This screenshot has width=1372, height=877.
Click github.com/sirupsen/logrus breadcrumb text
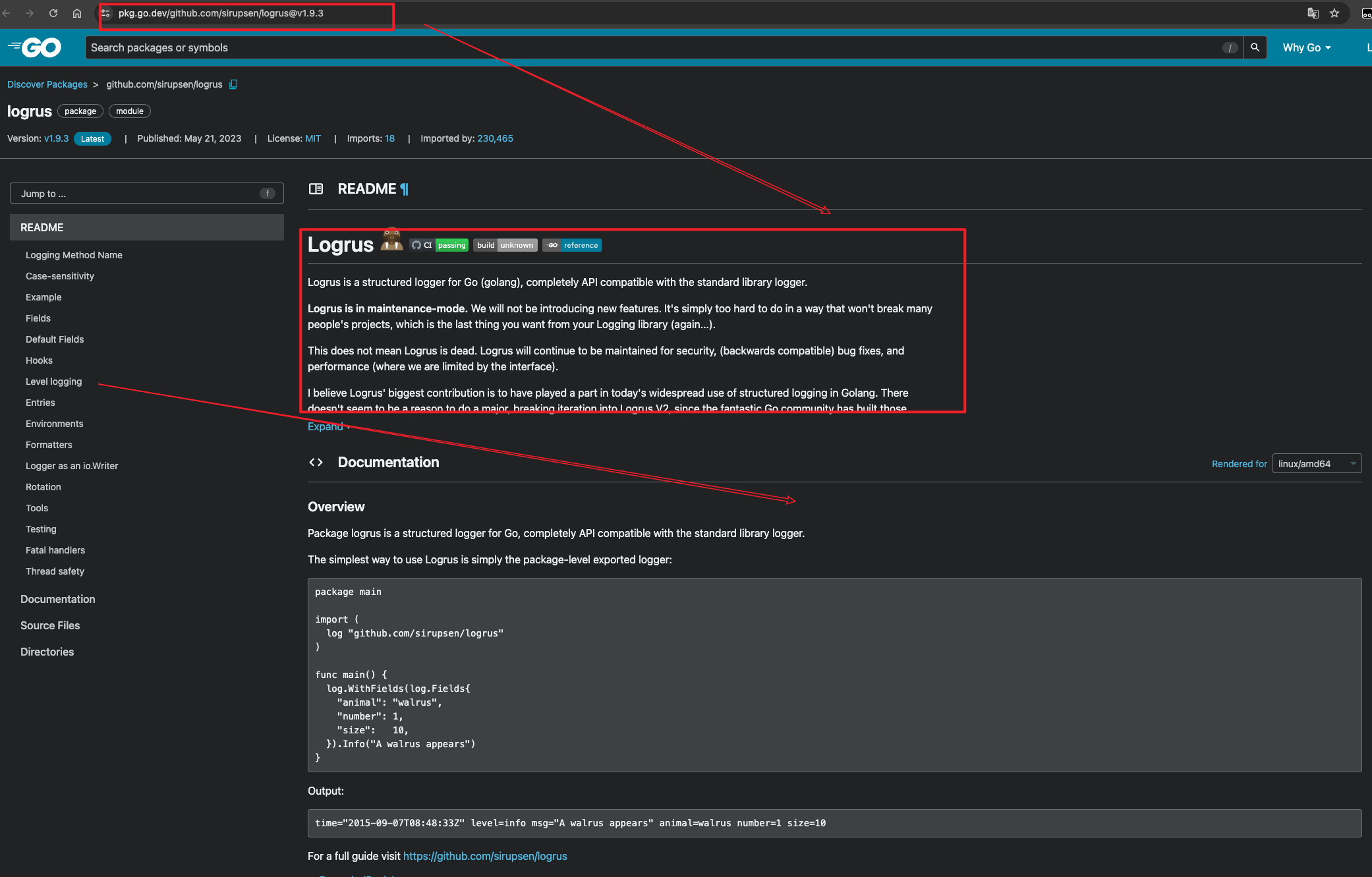click(165, 84)
